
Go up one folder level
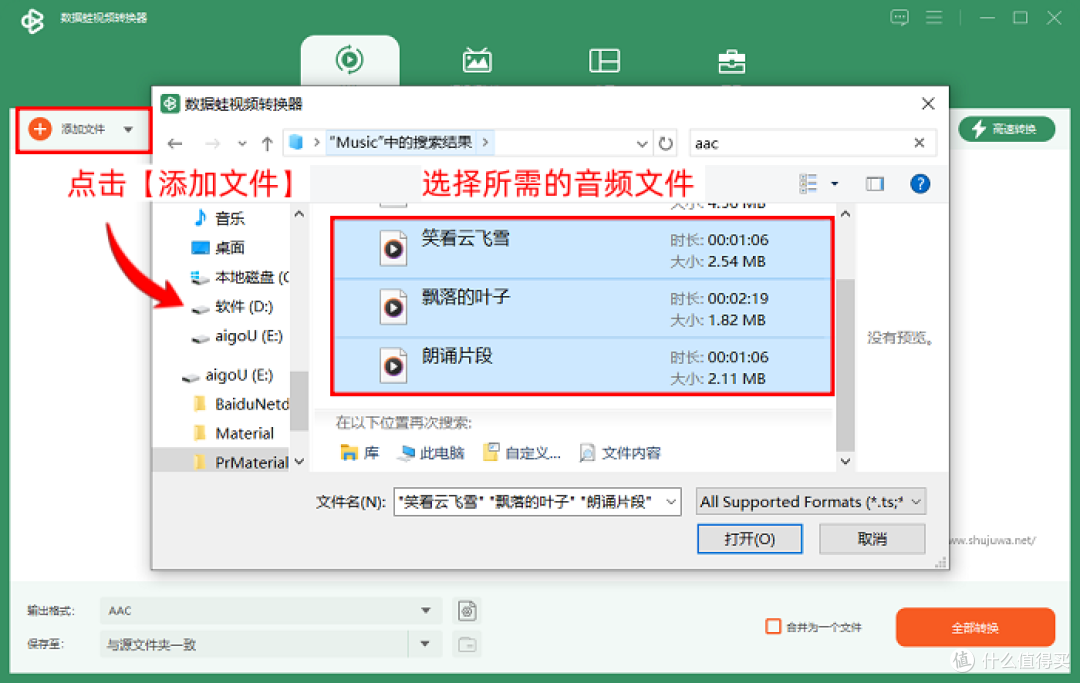267,143
